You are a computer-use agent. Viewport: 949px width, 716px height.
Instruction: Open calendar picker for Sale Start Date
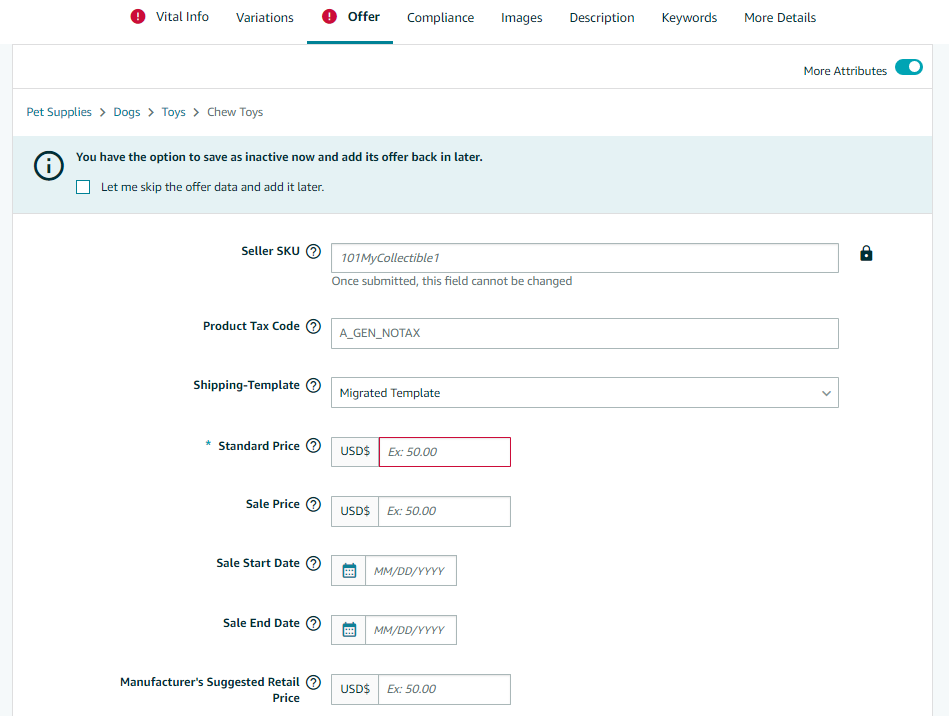pyautogui.click(x=349, y=571)
